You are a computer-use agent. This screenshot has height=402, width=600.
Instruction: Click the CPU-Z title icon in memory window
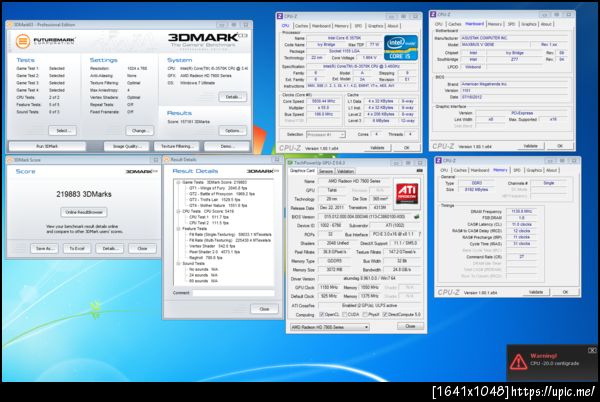point(439,161)
